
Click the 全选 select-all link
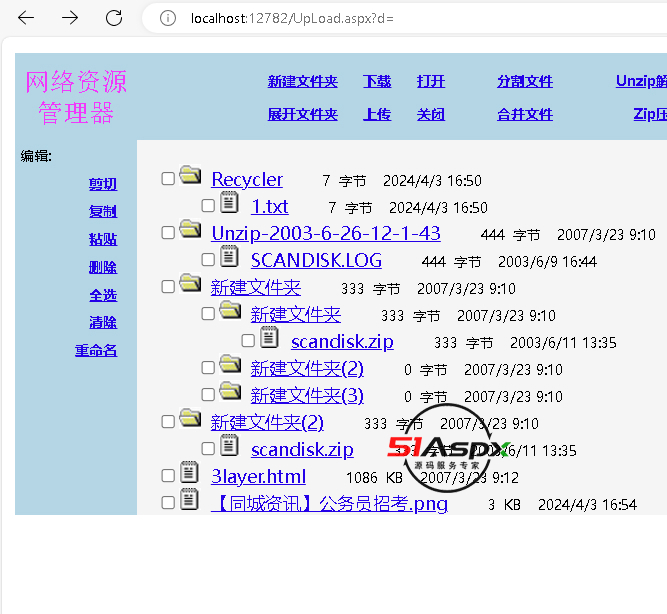tap(102, 295)
